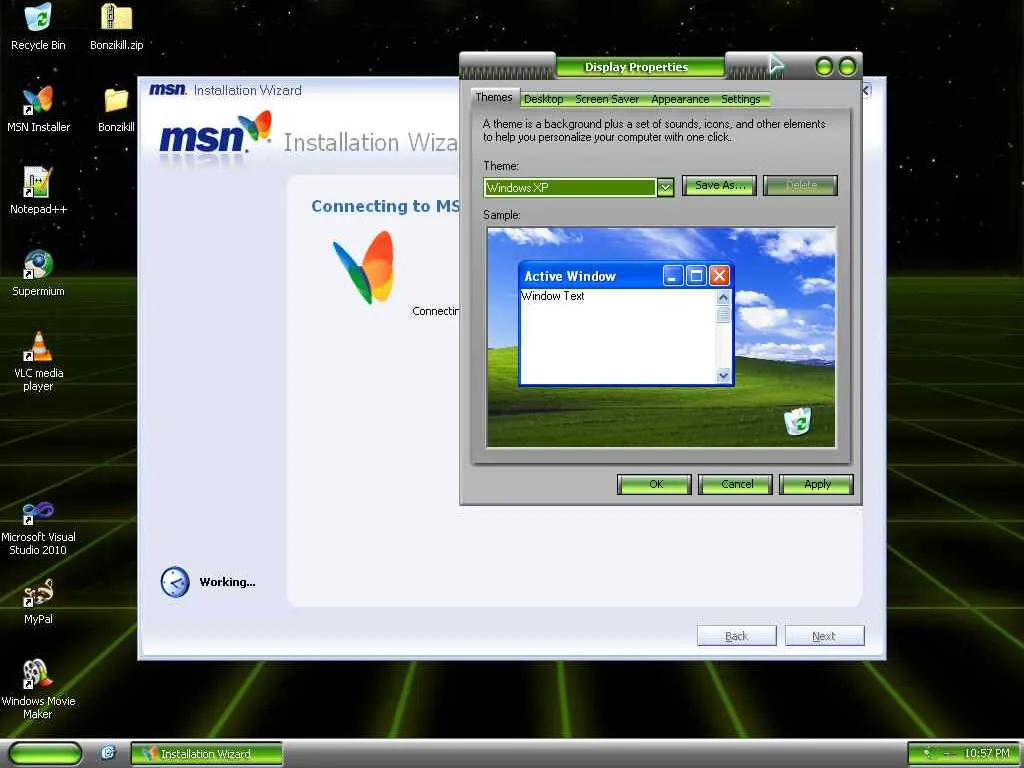Click Back in the Installation Wizard
Viewport: 1024px width, 768px height.
tap(737, 636)
